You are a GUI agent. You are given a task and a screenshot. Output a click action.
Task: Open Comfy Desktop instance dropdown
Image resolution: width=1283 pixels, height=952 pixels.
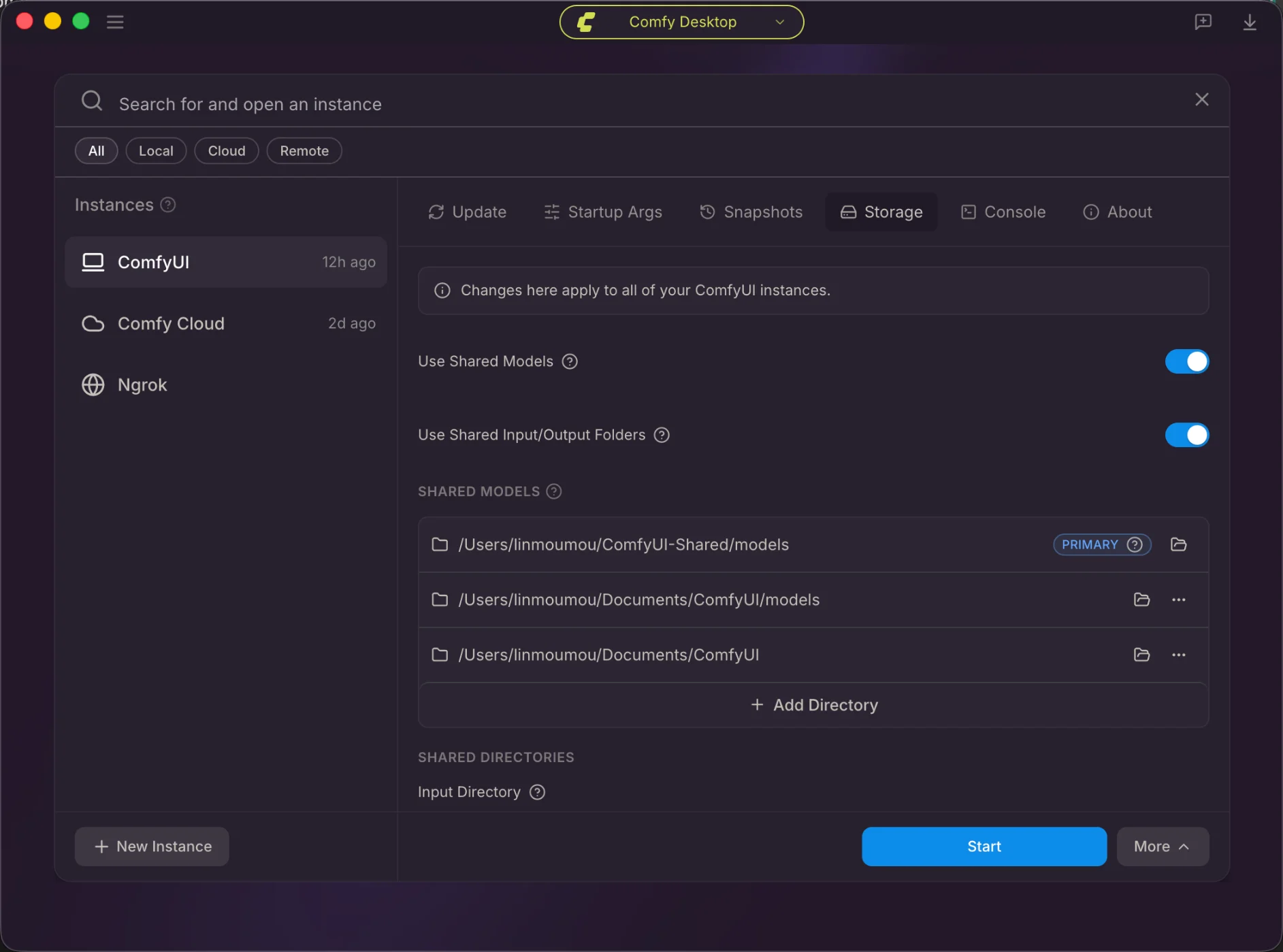pyautogui.click(x=681, y=22)
